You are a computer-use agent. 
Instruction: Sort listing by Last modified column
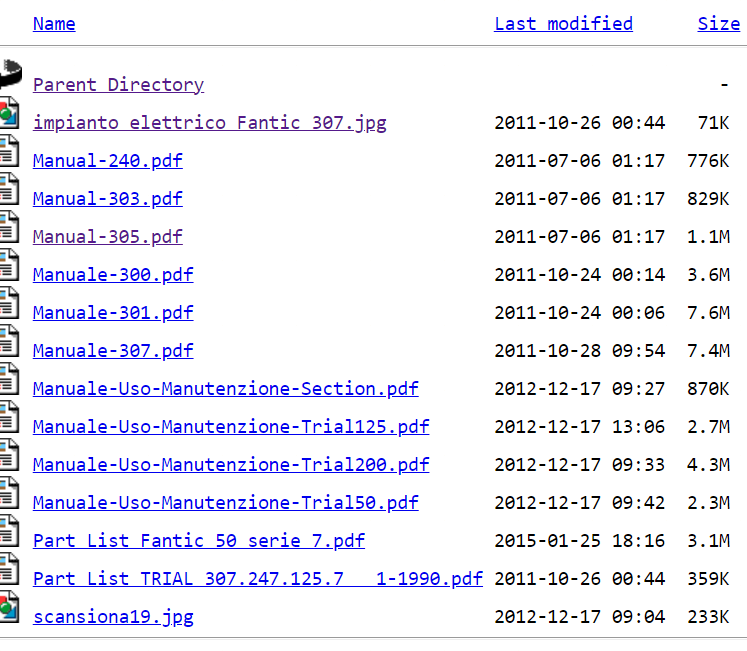[x=563, y=24]
